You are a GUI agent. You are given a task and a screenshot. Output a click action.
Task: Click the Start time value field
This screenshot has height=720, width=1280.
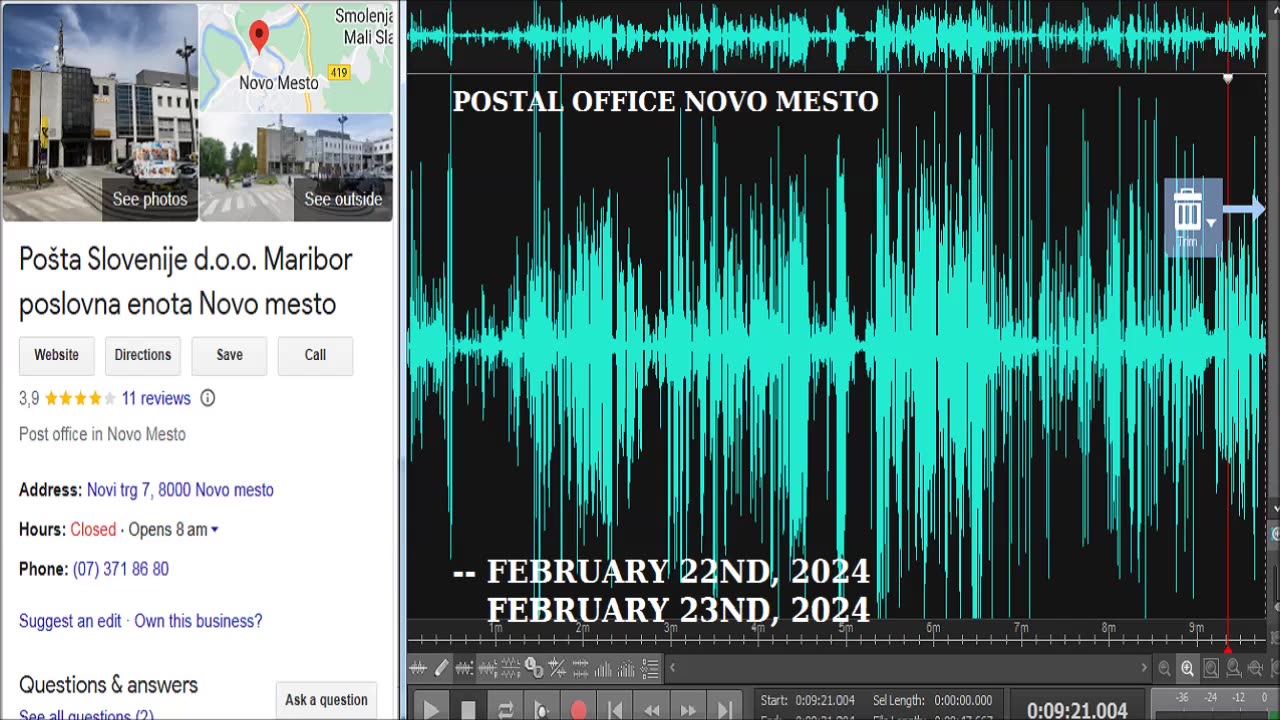point(825,700)
